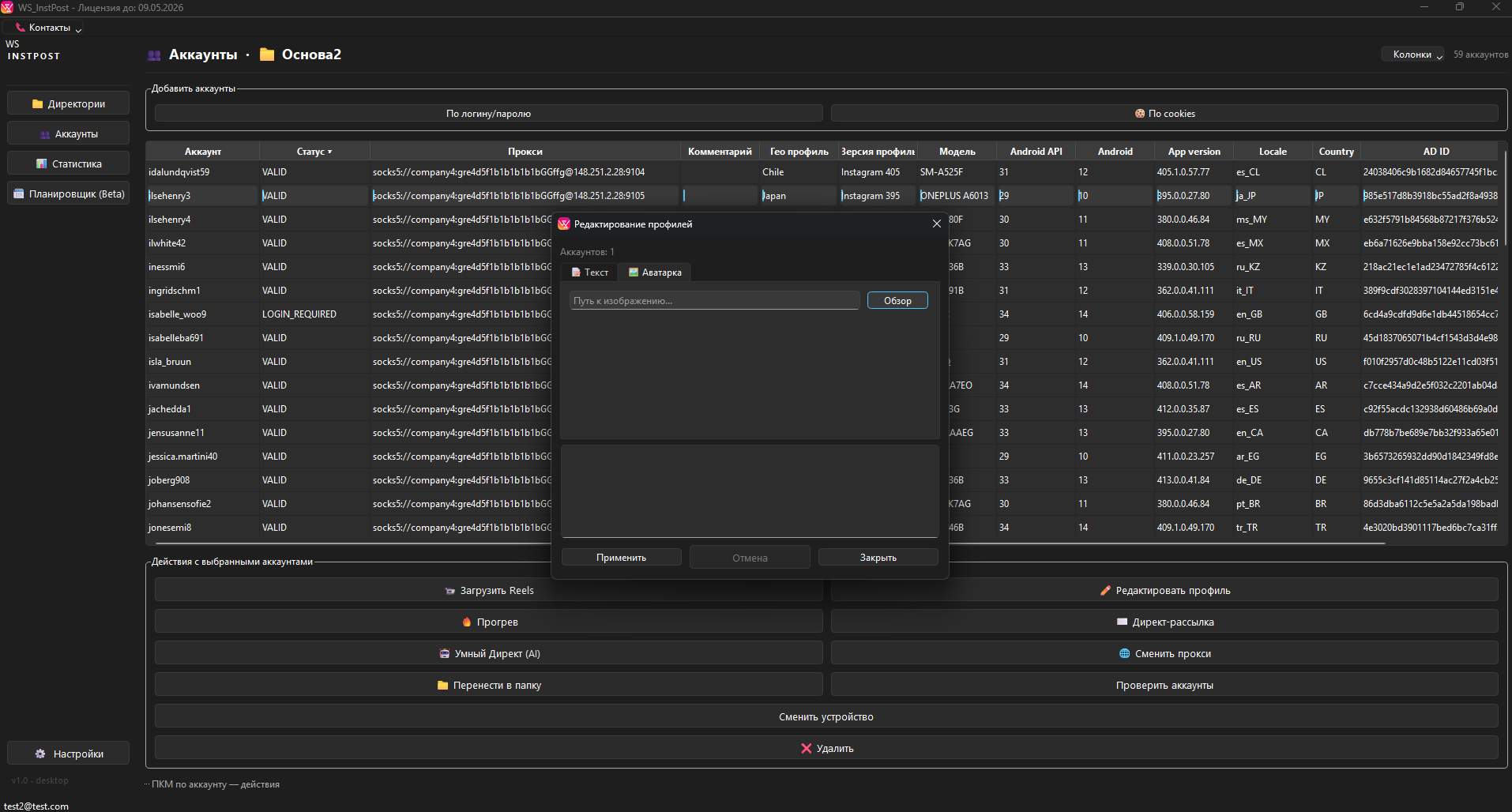Close the Редактирование профилей dialog
Image resolution: width=1512 pixels, height=812 pixels.
[937, 224]
